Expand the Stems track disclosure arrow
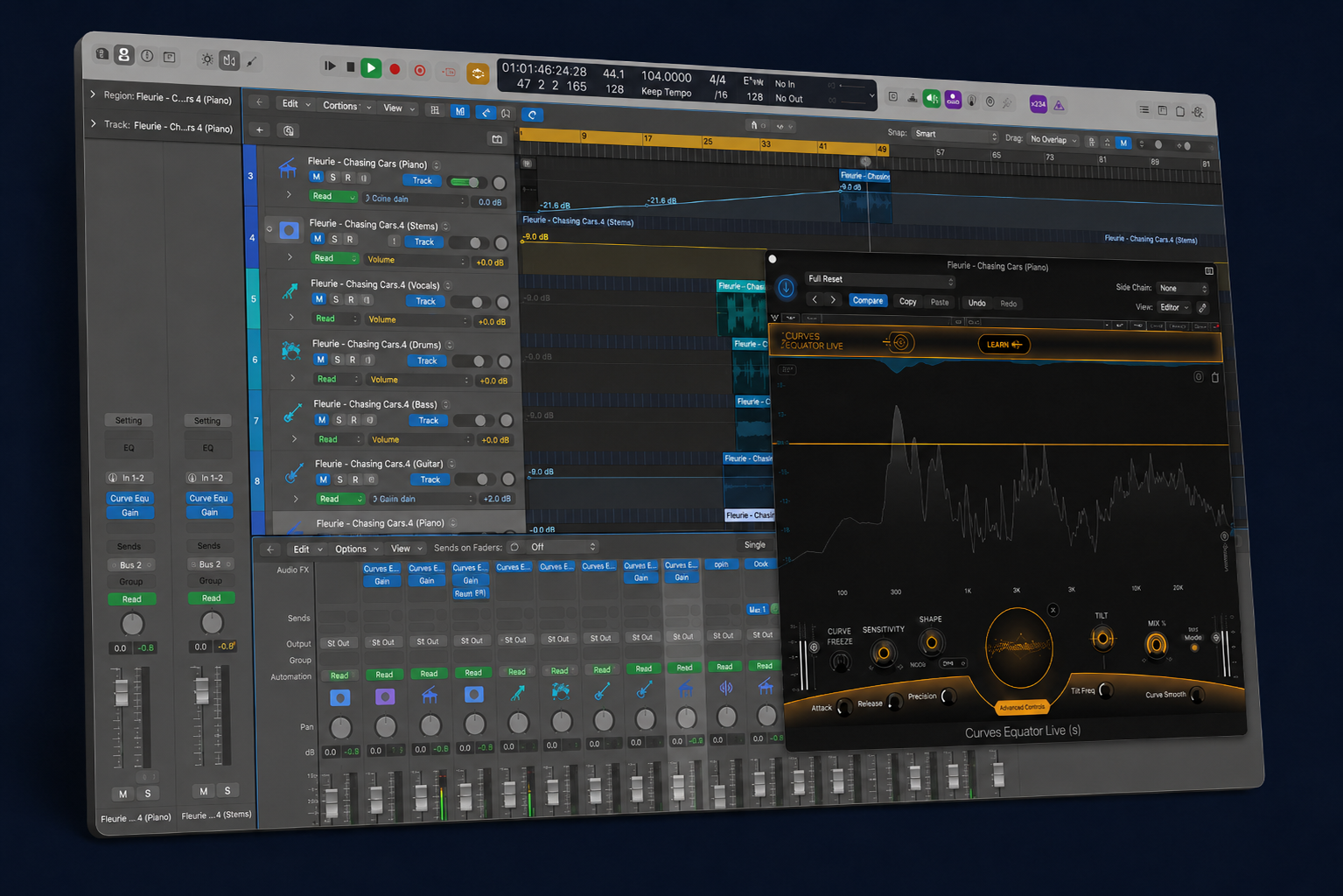 (x=290, y=257)
